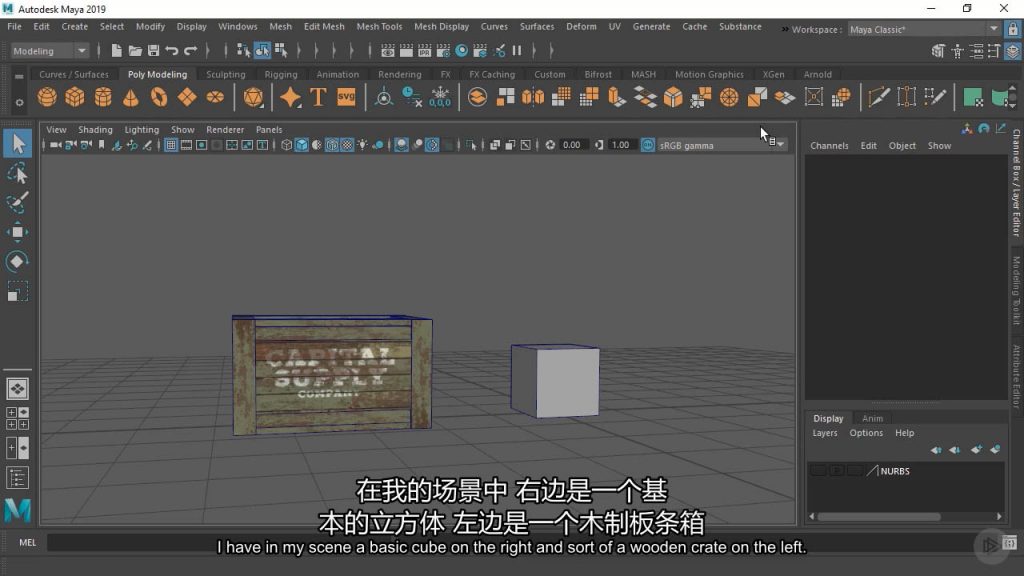Toggle the viewport grid display

(x=170, y=145)
